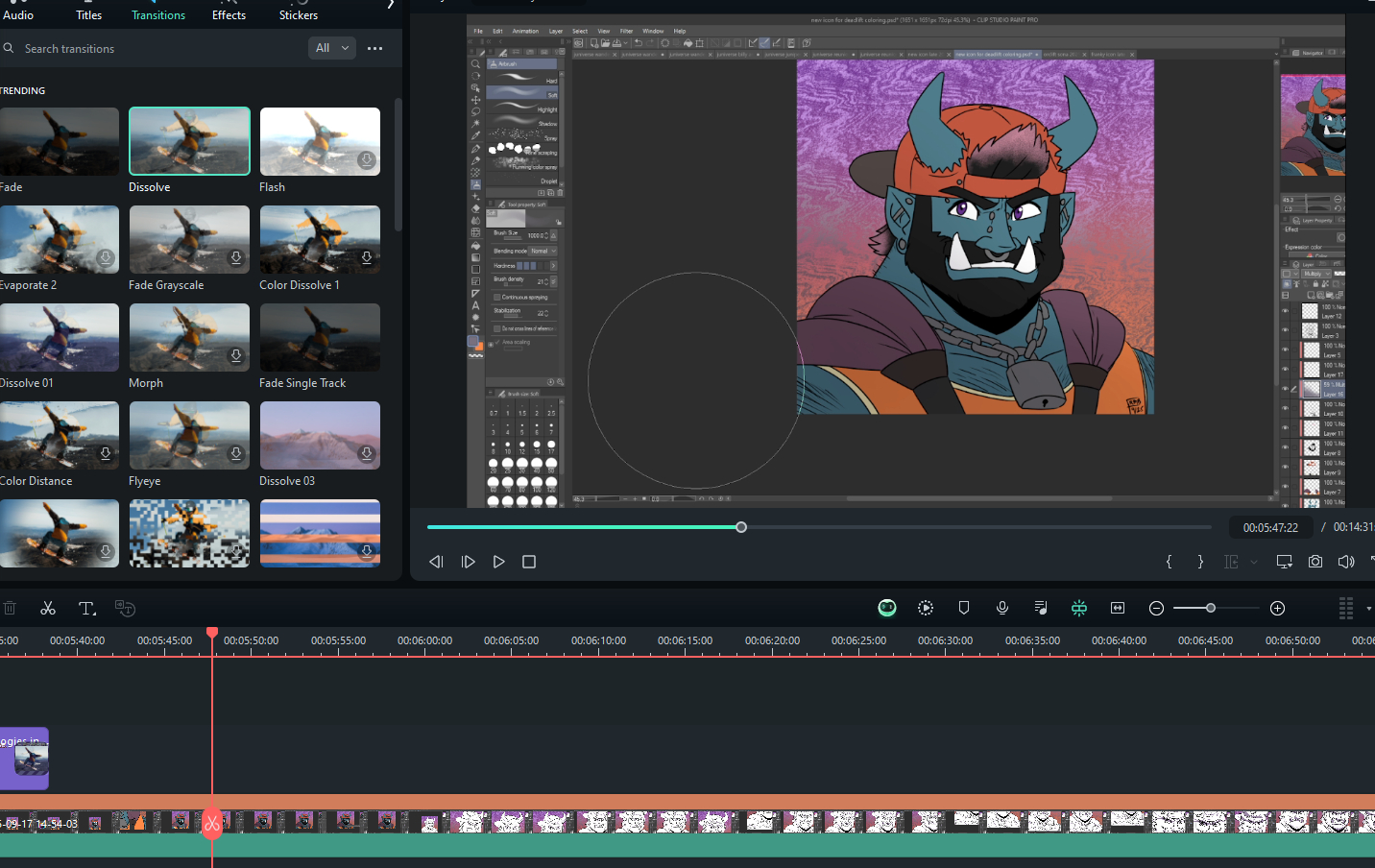The height and width of the screenshot is (868, 1375).
Task: Click the audio mixer music-note icon
Action: point(1041,608)
